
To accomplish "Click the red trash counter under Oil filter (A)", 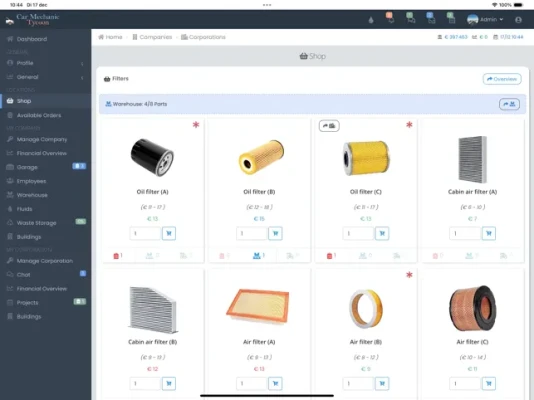I will (x=117, y=256).
